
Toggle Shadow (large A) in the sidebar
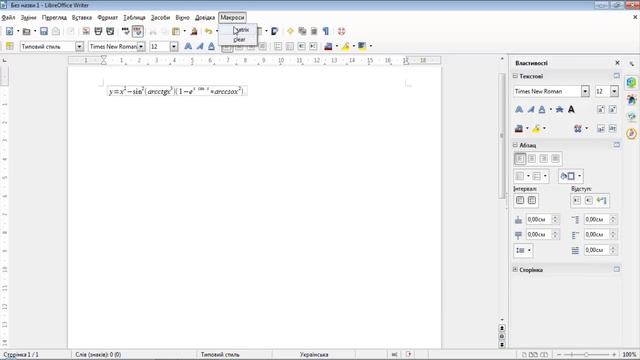[571, 109]
